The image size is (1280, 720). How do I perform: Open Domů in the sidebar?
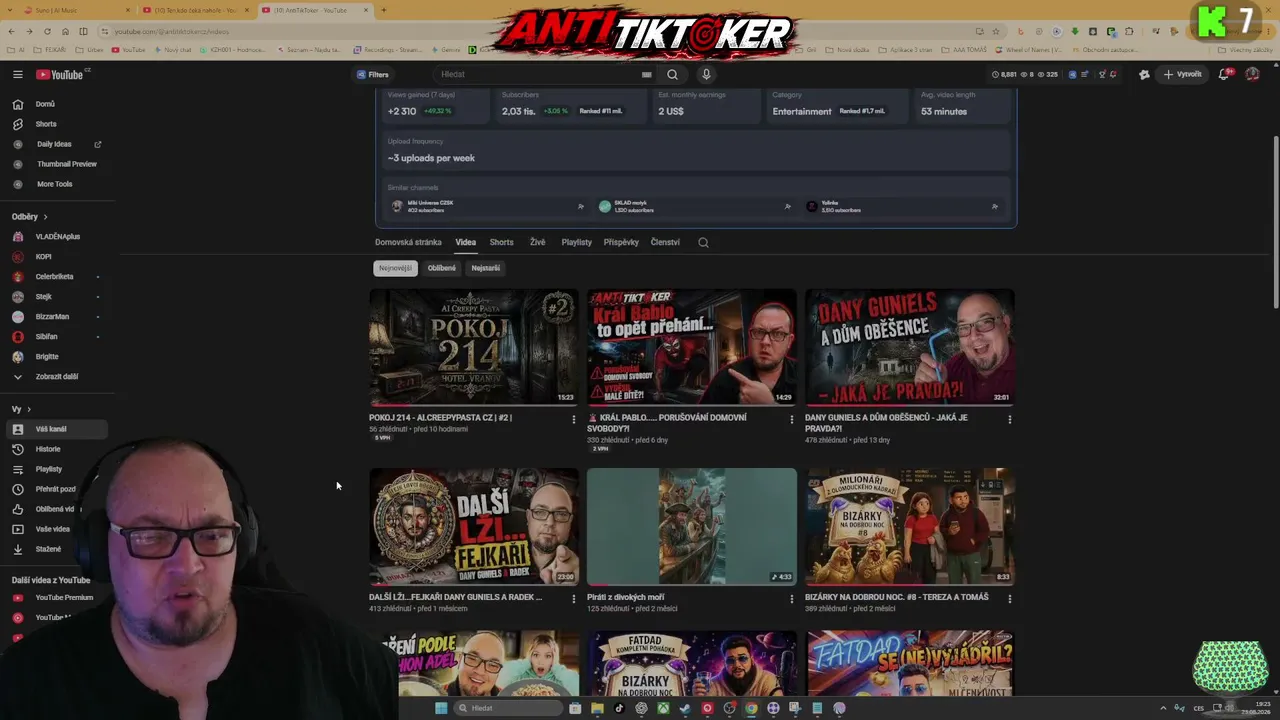click(x=55, y=104)
